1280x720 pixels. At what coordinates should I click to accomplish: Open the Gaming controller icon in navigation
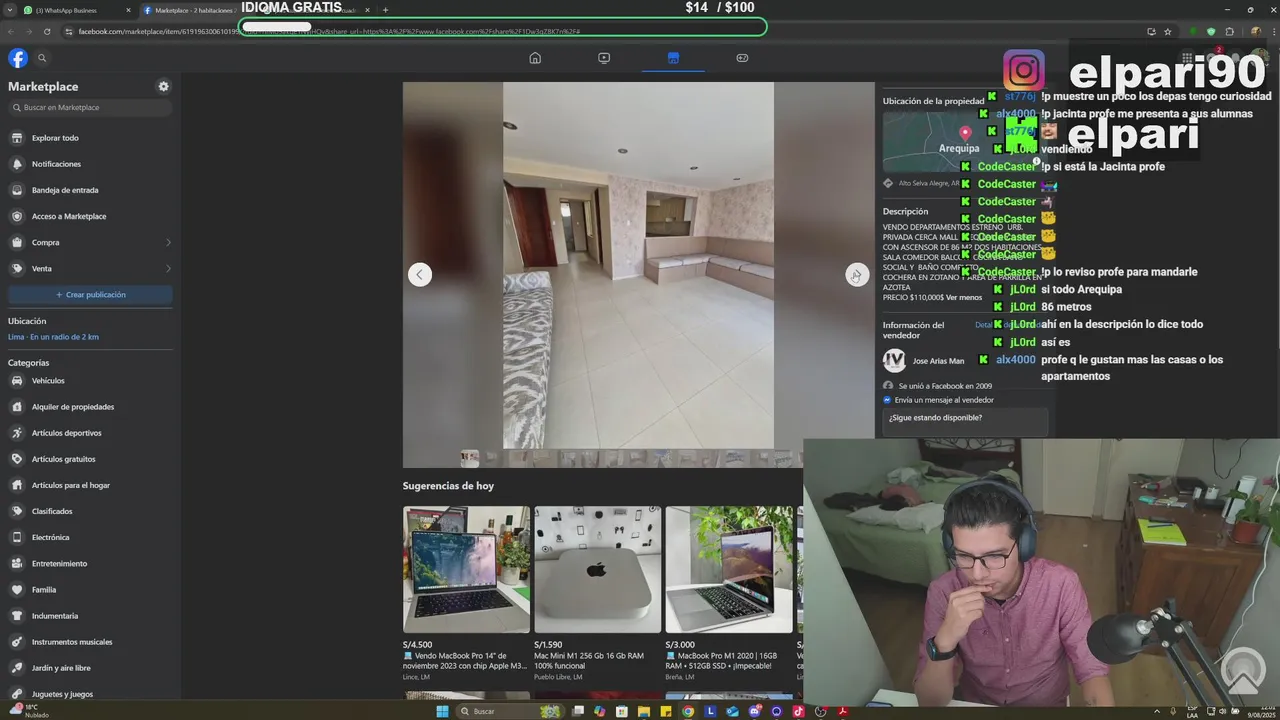pyautogui.click(x=742, y=58)
